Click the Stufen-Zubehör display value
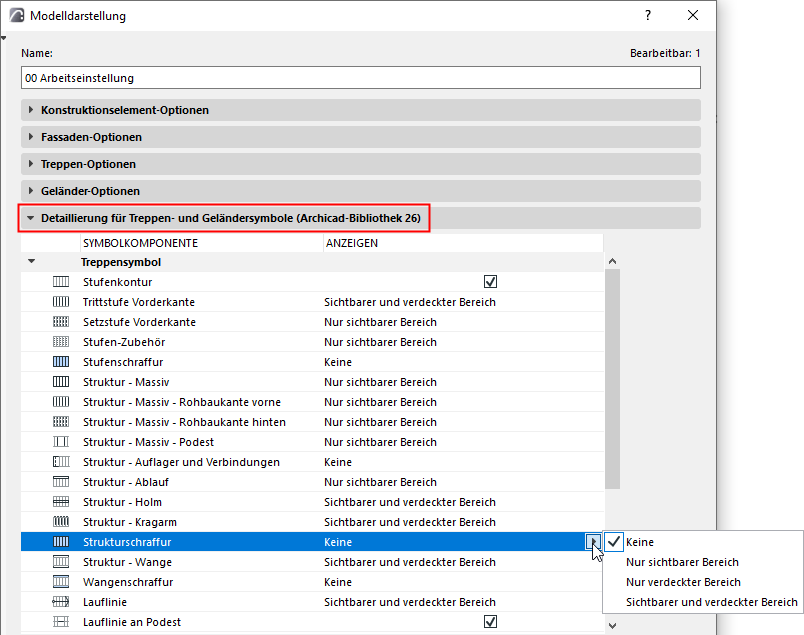Image resolution: width=804 pixels, height=635 pixels. (x=380, y=342)
